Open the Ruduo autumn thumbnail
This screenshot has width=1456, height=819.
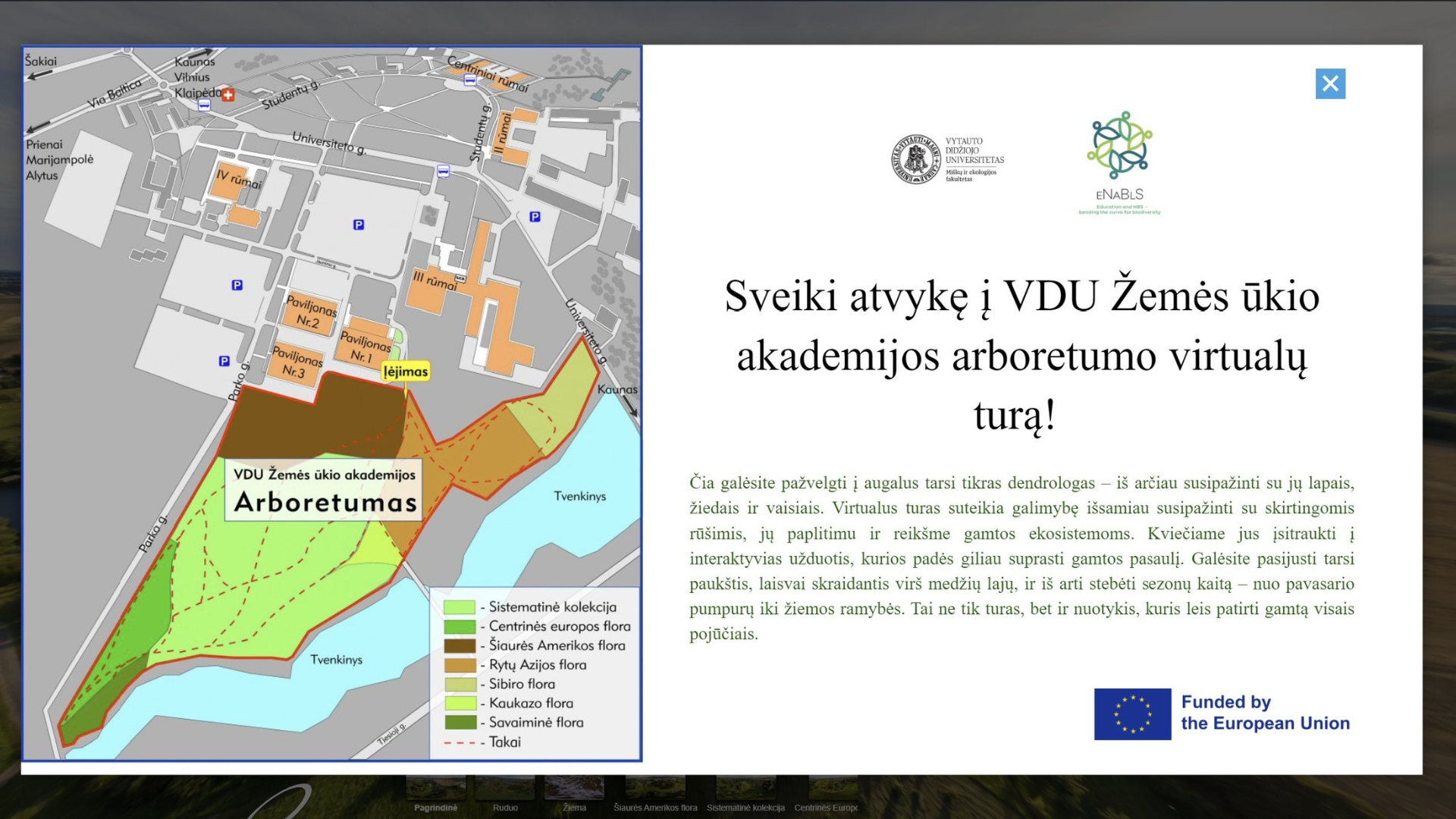click(x=505, y=789)
